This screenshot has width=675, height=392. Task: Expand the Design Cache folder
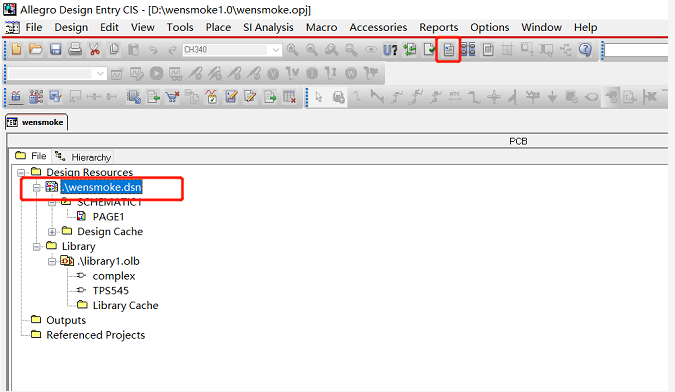[52, 232]
